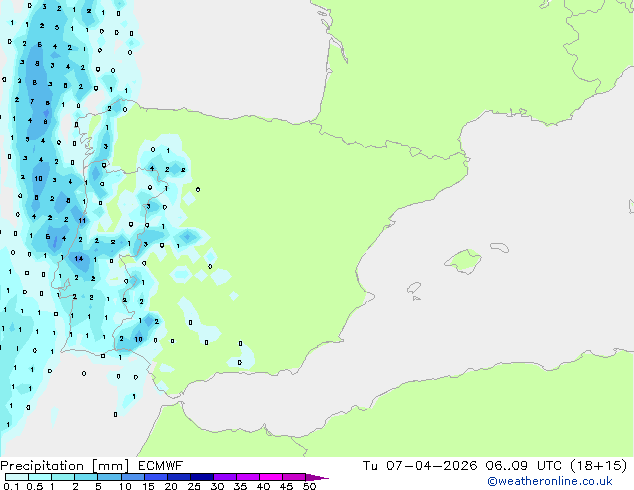Click the 'UTC' label
The width and height of the screenshot is (634, 490).
pos(549,466)
